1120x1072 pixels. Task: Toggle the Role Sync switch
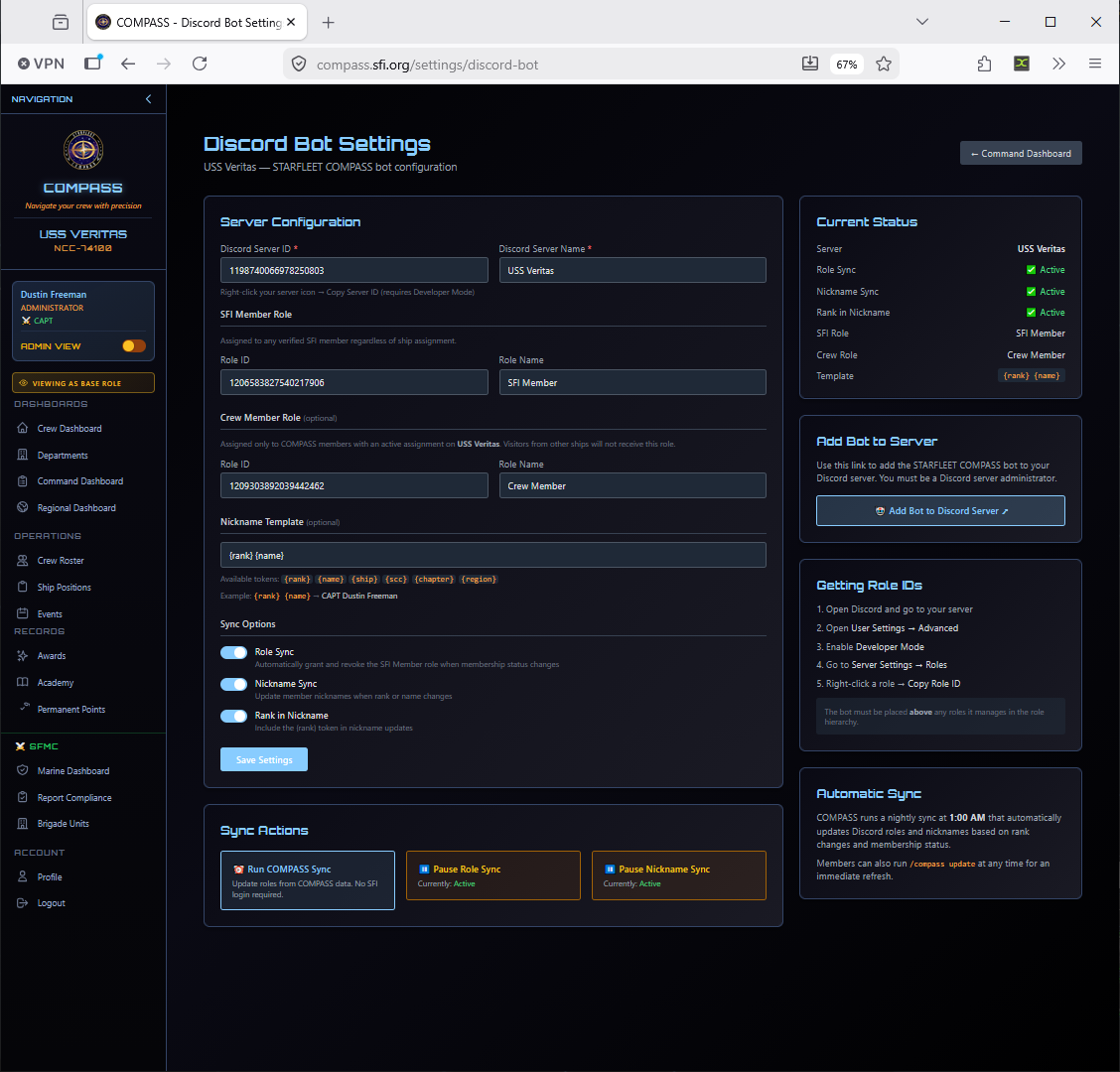click(233, 652)
